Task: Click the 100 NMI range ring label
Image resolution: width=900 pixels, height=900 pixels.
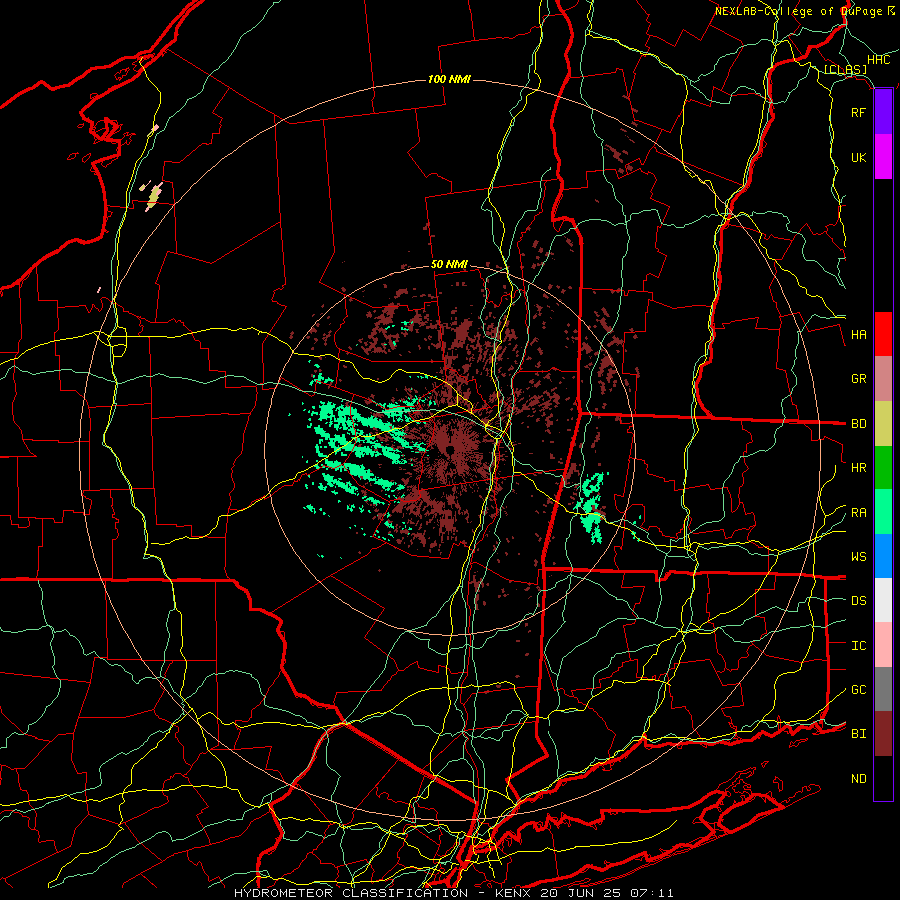Action: 449,79
